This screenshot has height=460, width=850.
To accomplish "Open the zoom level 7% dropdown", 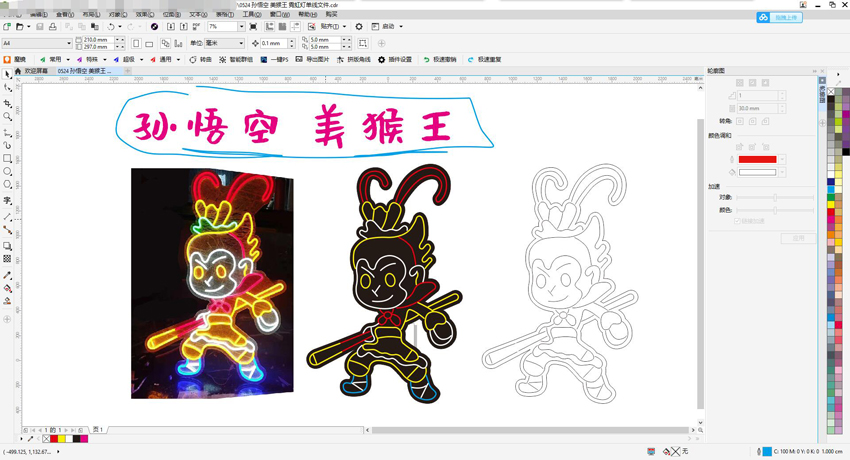I will pyautogui.click(x=241, y=27).
